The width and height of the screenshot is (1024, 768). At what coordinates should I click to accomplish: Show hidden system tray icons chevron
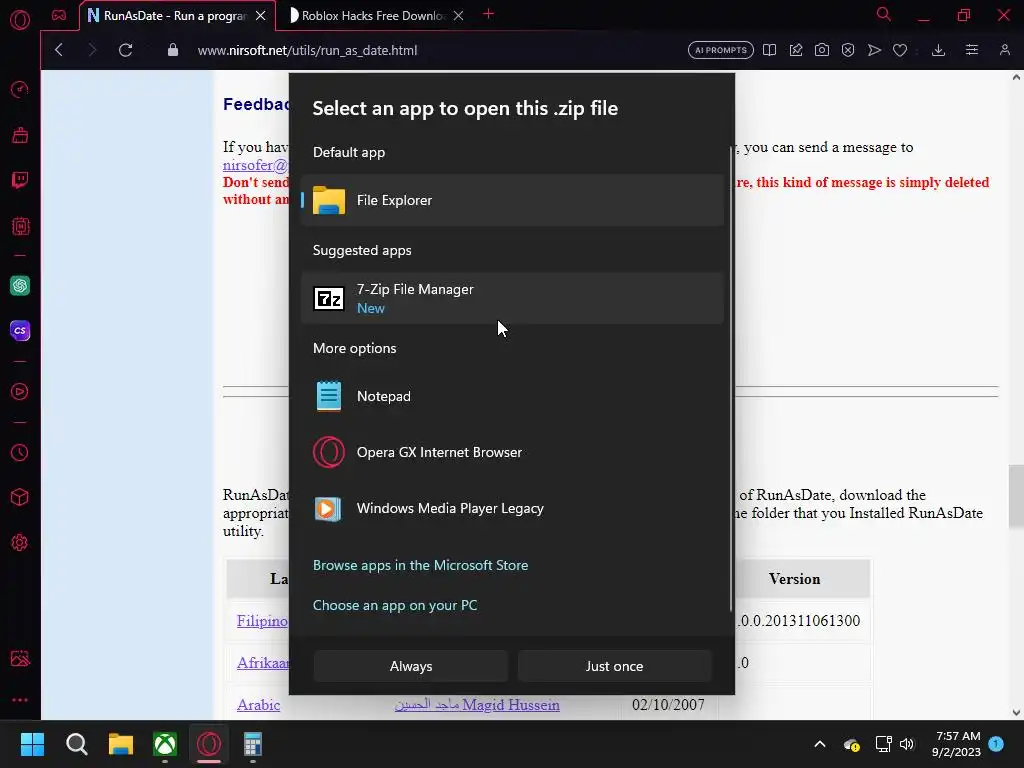820,744
